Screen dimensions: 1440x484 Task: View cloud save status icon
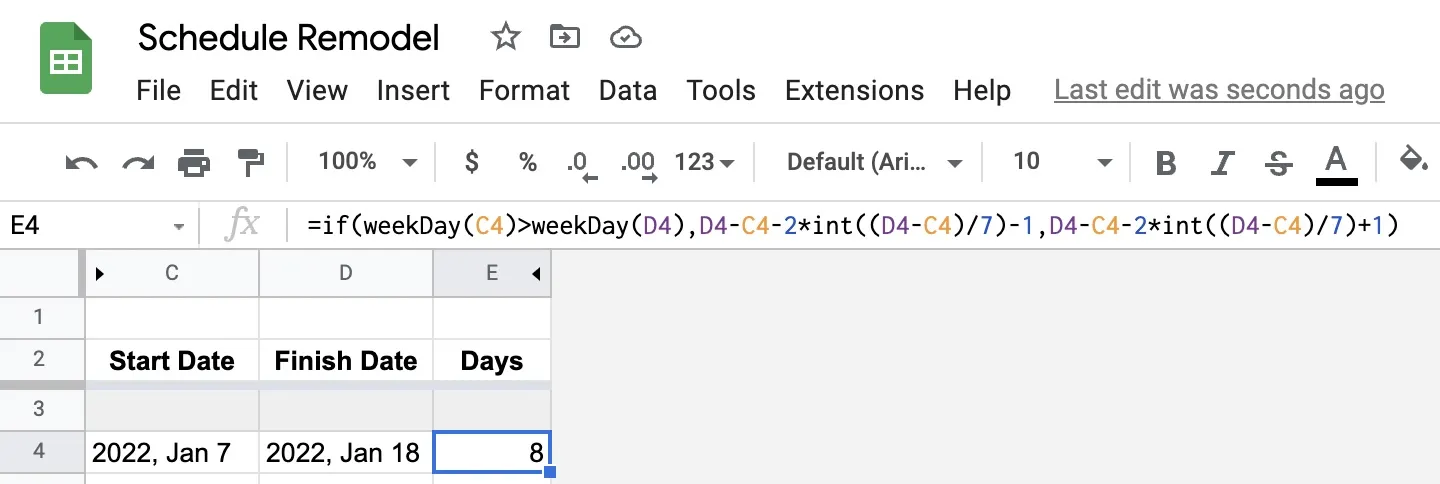click(625, 38)
